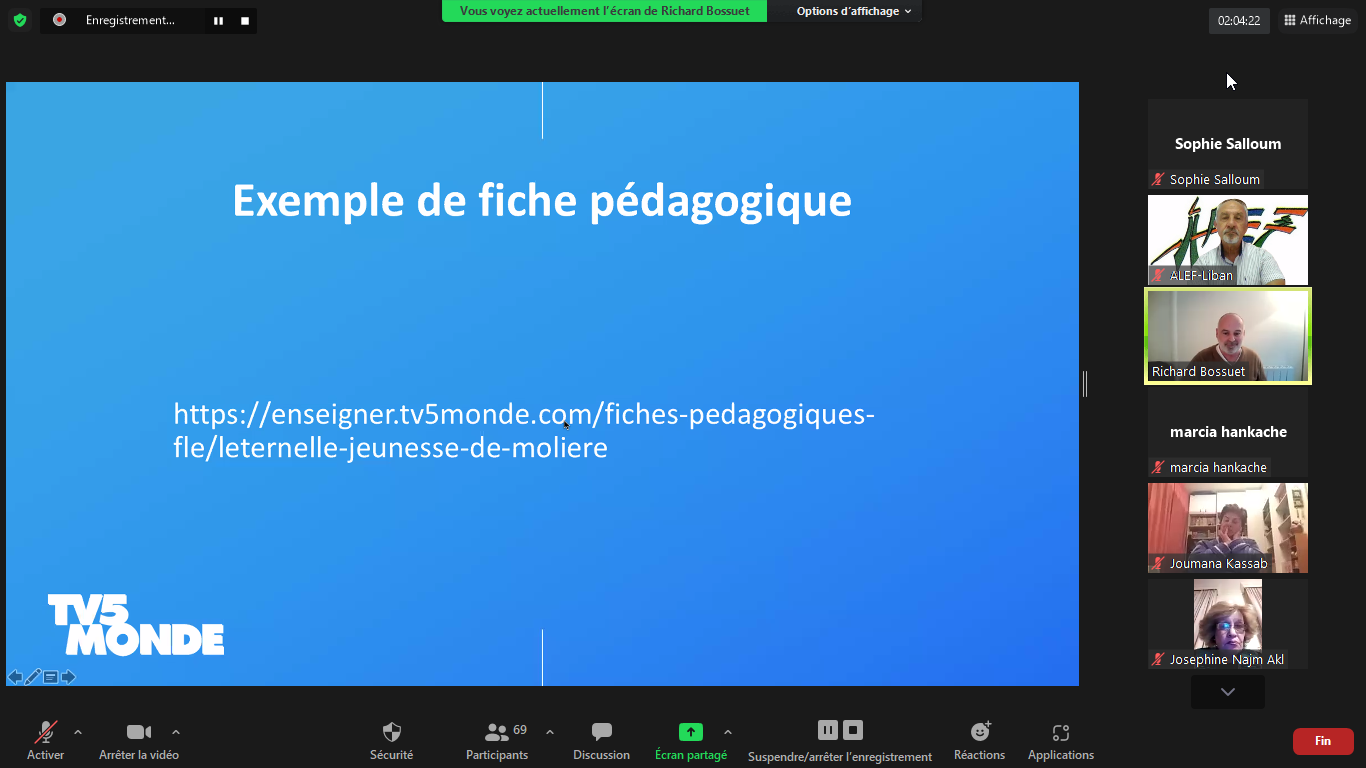The image size is (1366, 768).
Task: Open the Options d'affichage dropdown
Action: (x=854, y=11)
